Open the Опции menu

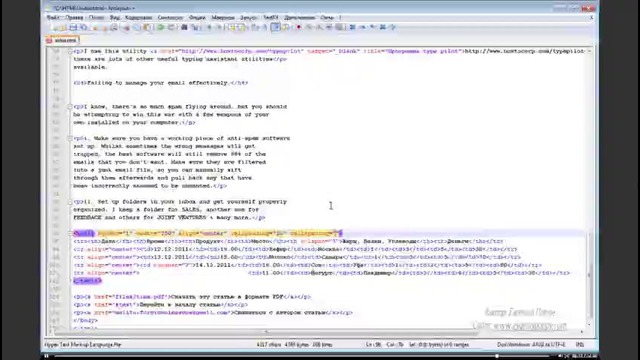[x=197, y=18]
